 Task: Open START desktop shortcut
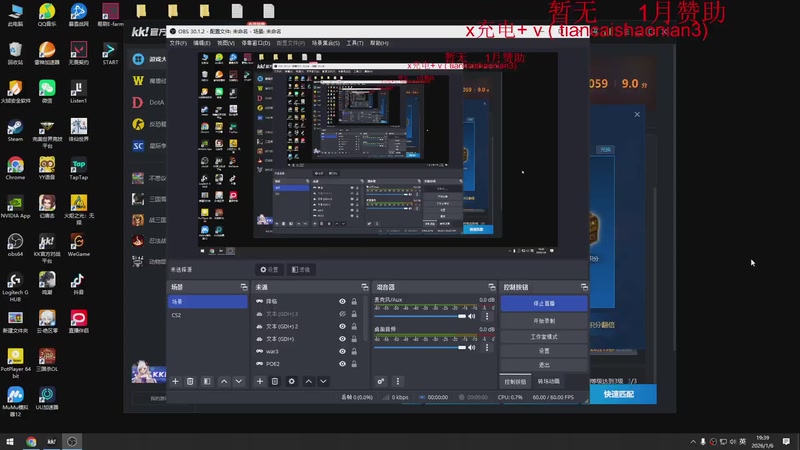110,53
